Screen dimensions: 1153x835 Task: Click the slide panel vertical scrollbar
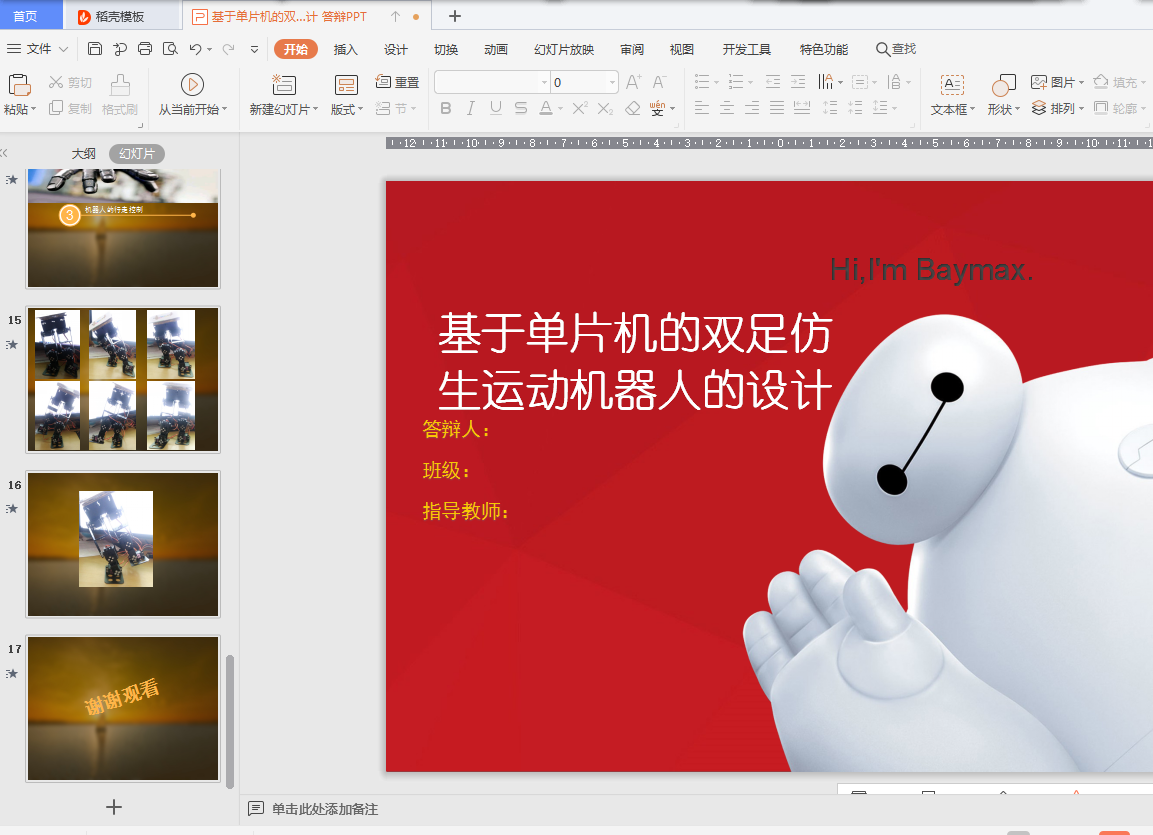pyautogui.click(x=229, y=720)
